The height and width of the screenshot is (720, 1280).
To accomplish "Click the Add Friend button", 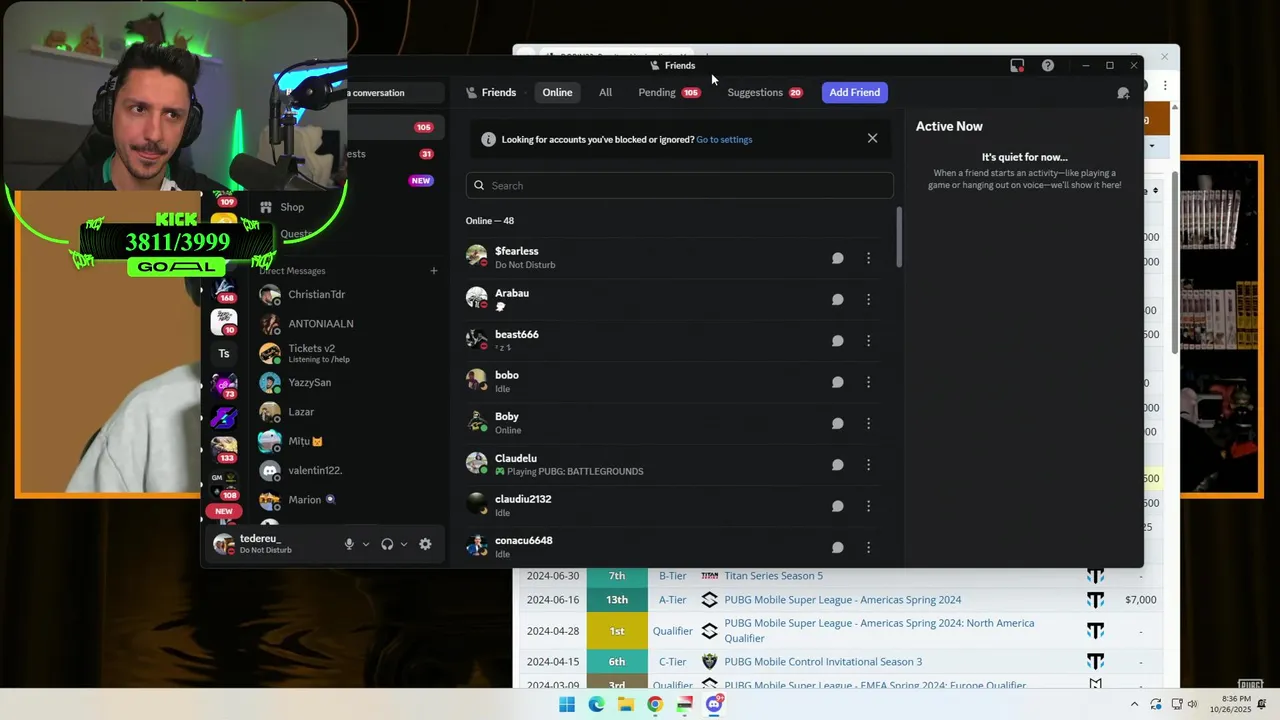I will [x=854, y=92].
